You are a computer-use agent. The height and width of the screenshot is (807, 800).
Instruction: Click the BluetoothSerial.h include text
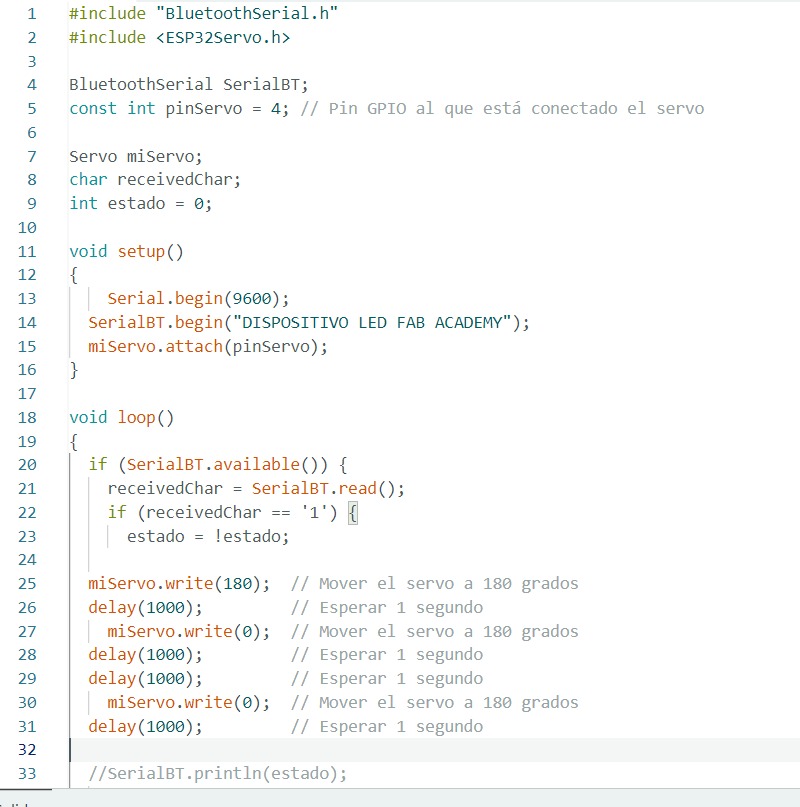[247, 13]
